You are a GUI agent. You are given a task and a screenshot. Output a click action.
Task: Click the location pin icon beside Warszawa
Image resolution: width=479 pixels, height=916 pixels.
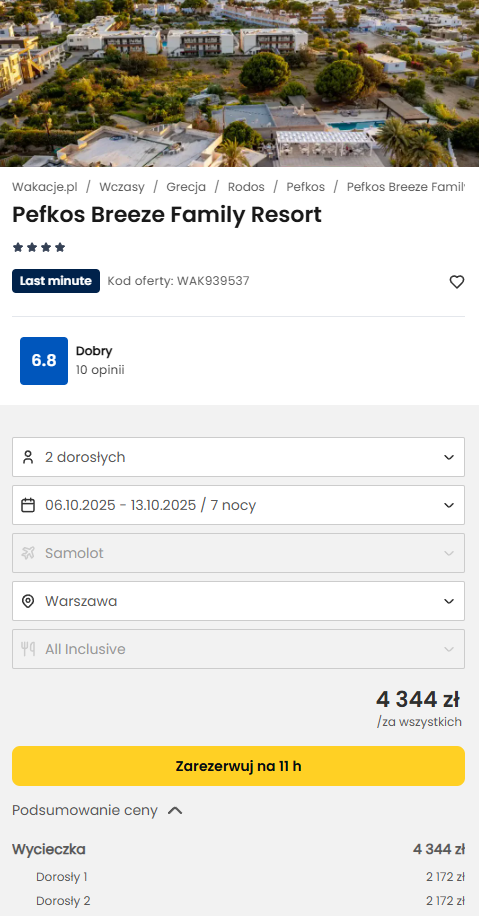[x=27, y=601]
